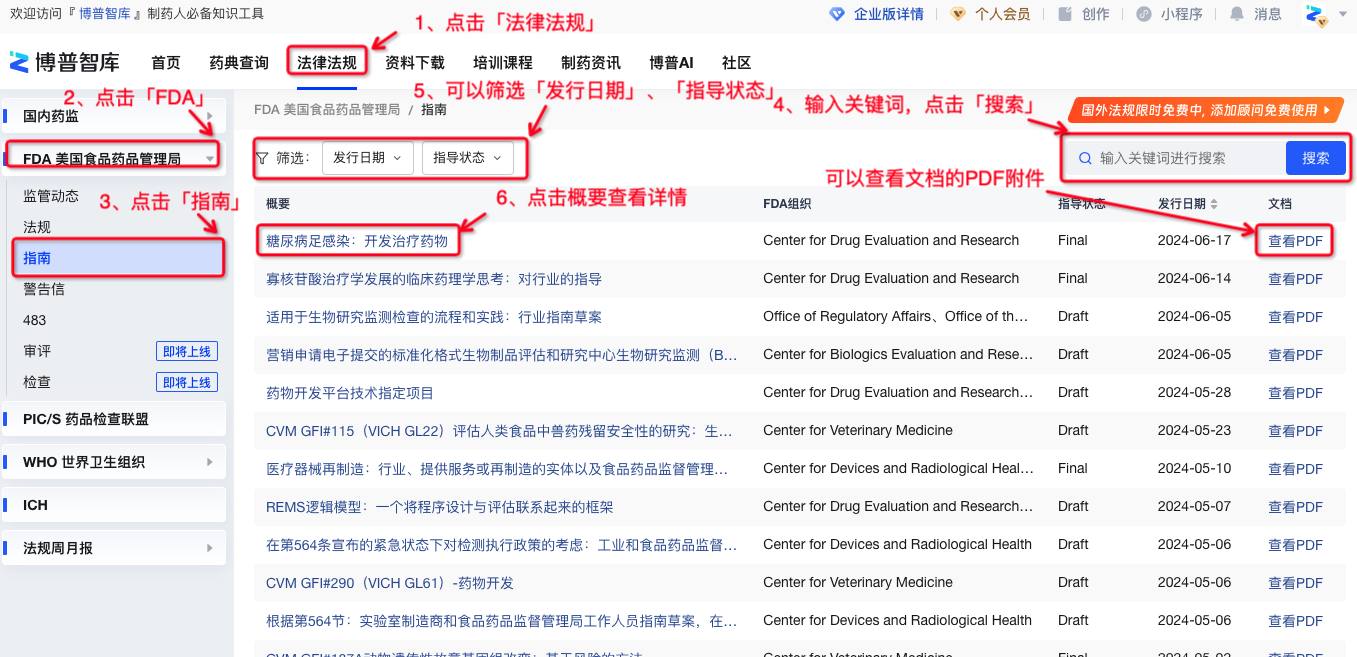The image size is (1357, 657).
Task: Click 查看PDF for the 2024-06-17 row
Action: [x=1295, y=241]
